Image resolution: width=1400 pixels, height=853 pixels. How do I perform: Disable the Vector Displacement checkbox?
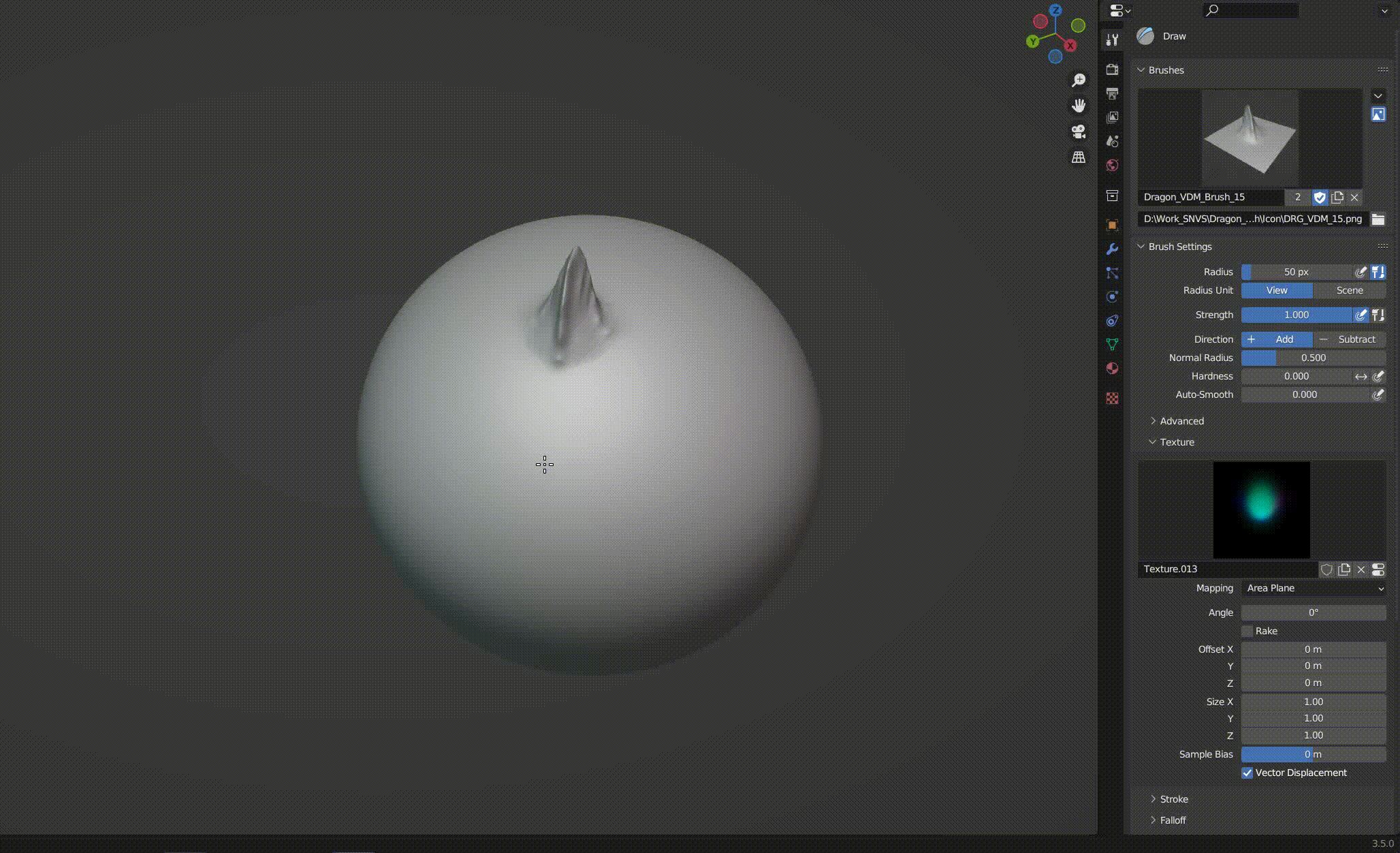pos(1247,773)
